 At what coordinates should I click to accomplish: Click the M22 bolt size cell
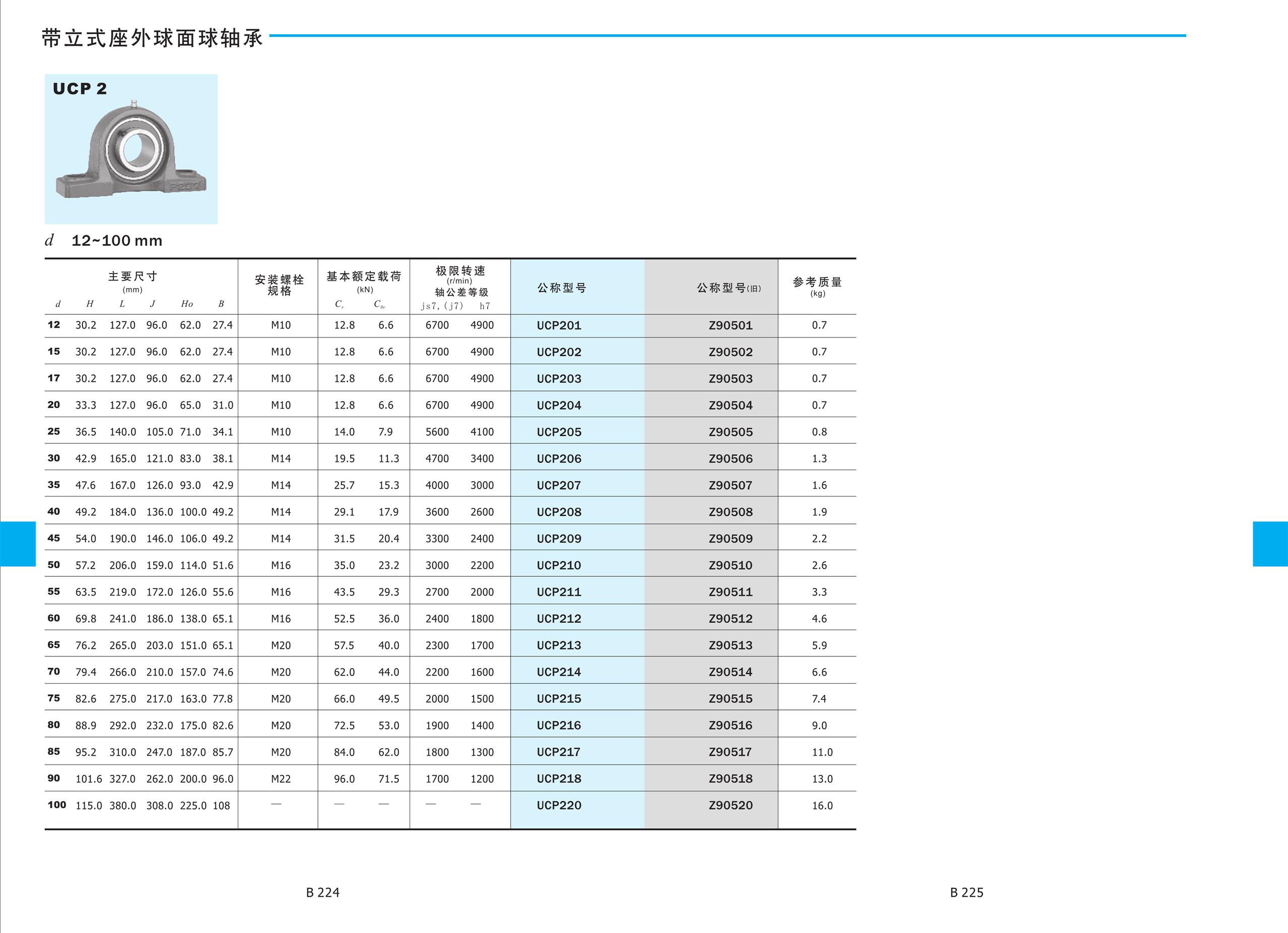click(x=281, y=779)
